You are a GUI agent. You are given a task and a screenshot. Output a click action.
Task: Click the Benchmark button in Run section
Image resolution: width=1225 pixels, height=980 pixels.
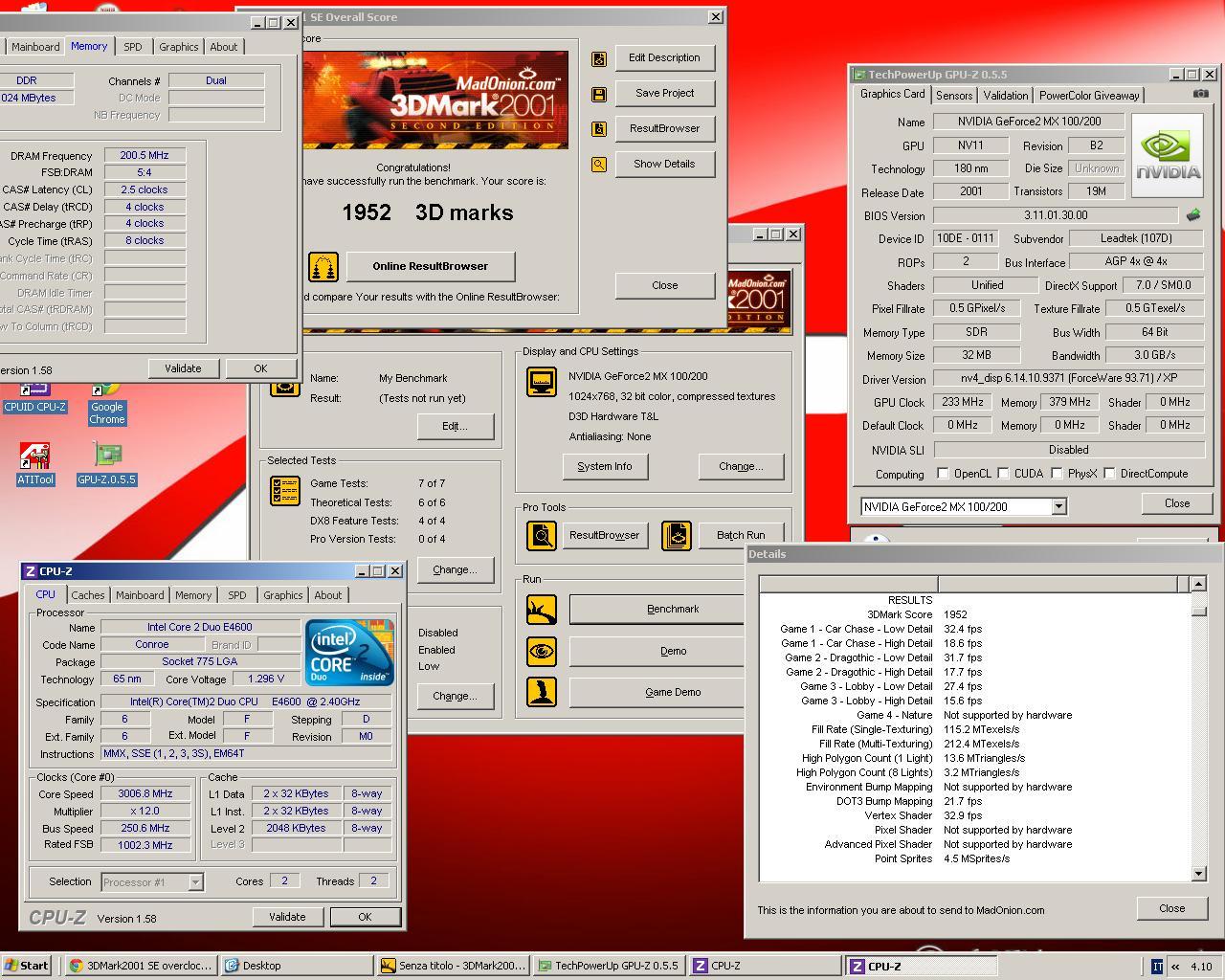tap(657, 609)
